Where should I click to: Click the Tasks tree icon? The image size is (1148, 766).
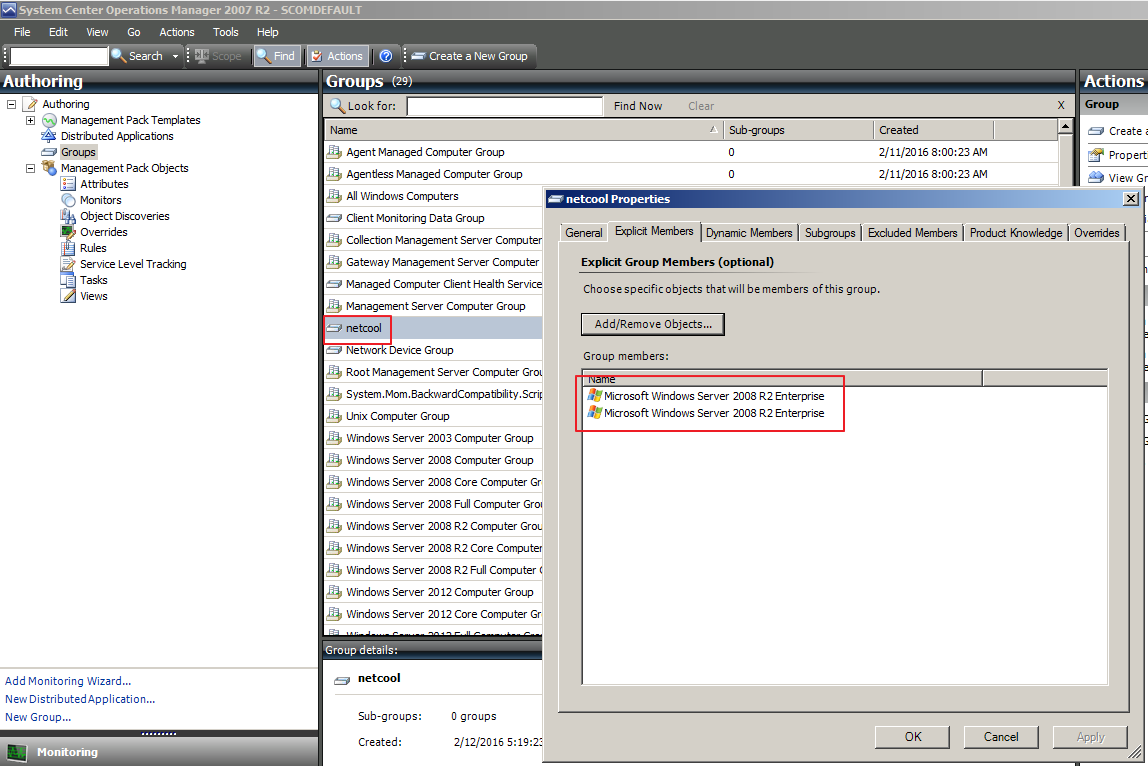(68, 280)
